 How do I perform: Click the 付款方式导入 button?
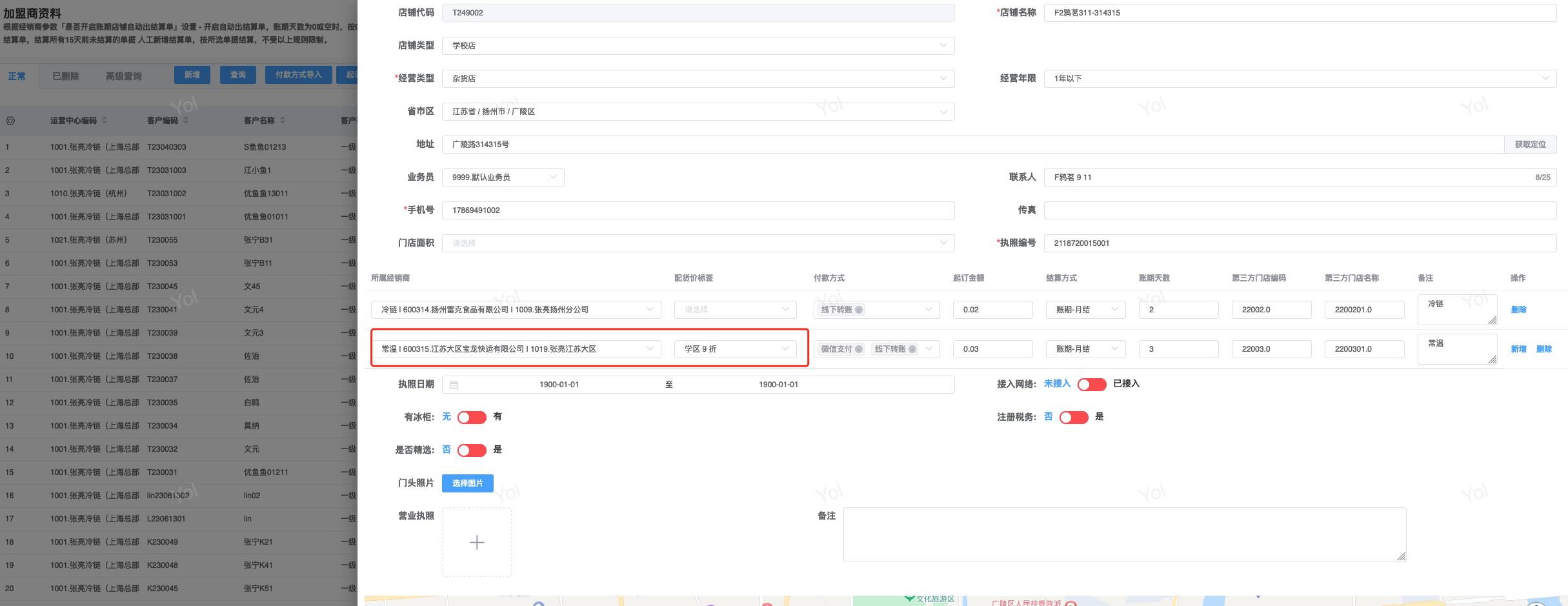(298, 75)
